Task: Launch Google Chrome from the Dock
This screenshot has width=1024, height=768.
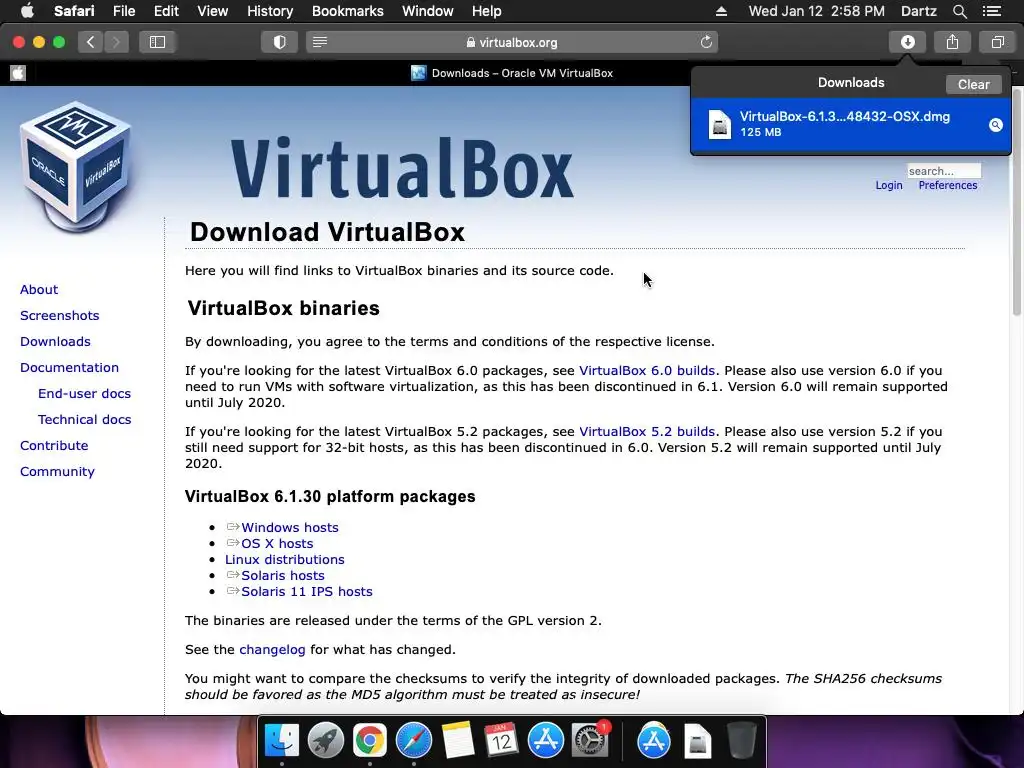Action: [x=370, y=741]
